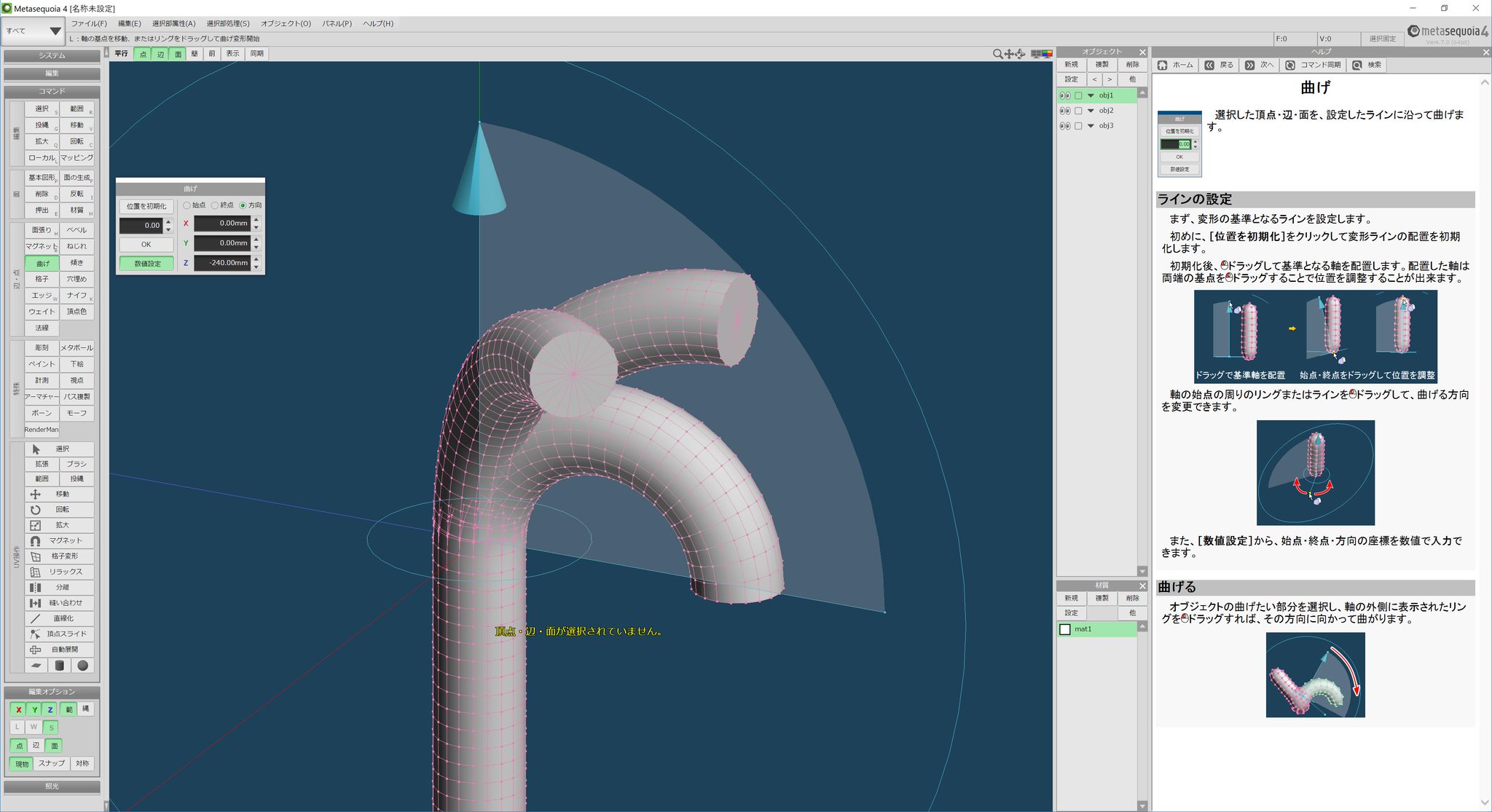Image resolution: width=1492 pixels, height=812 pixels.
Task: Click the mat1 material color swatch
Action: coord(1065,629)
